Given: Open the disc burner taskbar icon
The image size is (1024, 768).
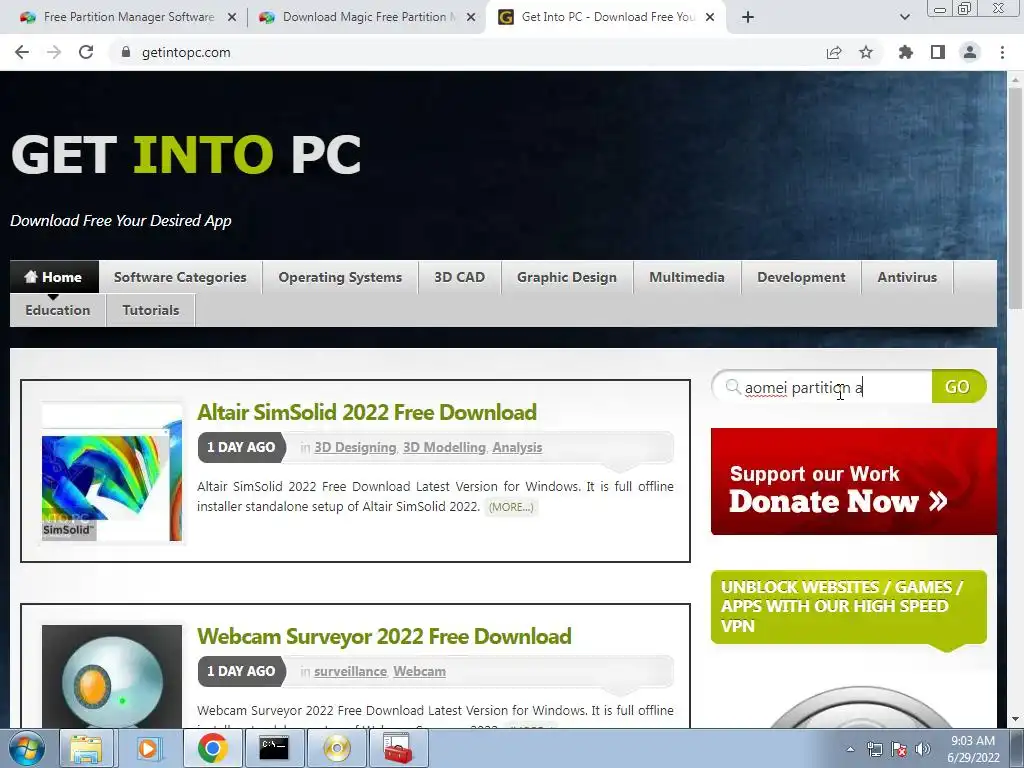Looking at the screenshot, I should 336,748.
